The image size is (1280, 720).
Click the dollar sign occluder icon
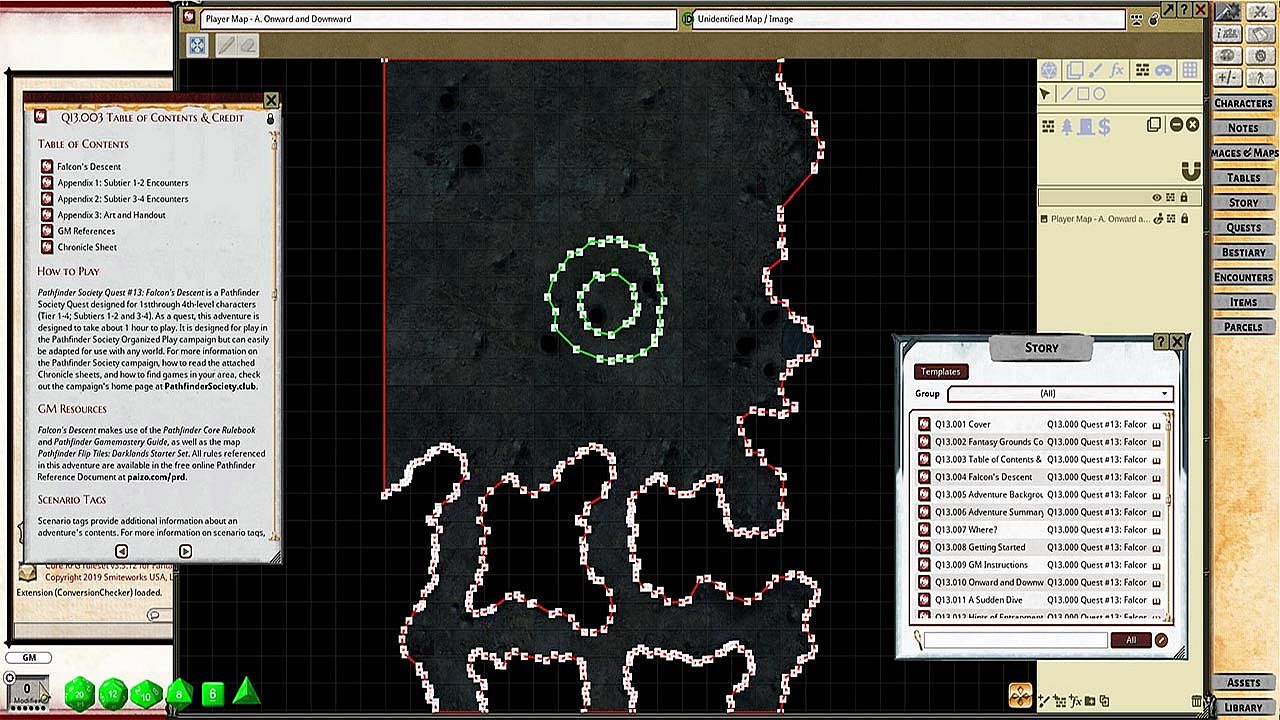pyautogui.click(x=1104, y=126)
